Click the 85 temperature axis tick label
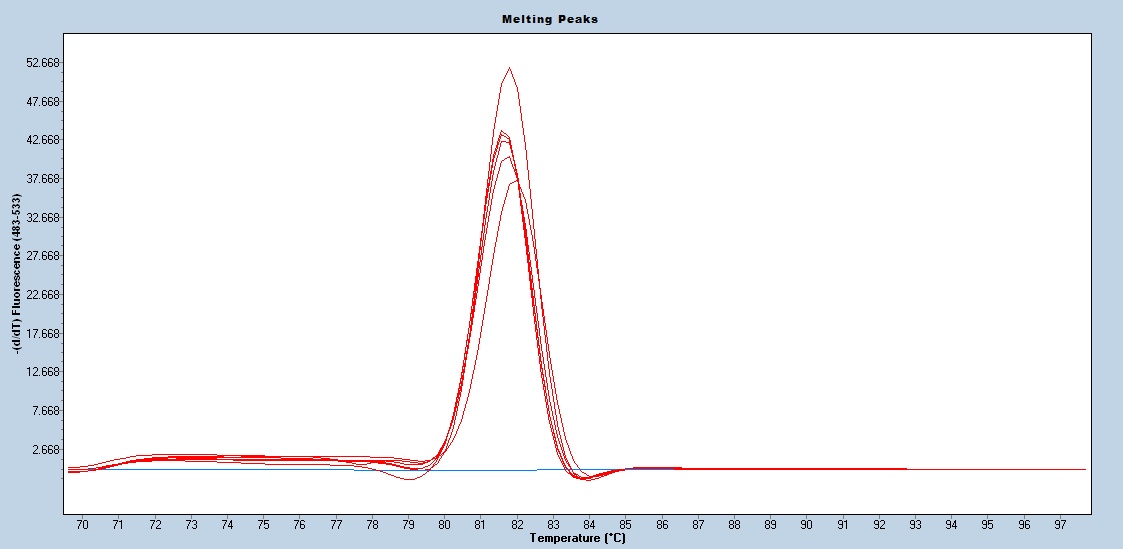Screen dimensions: 1123x549 [x=625, y=524]
